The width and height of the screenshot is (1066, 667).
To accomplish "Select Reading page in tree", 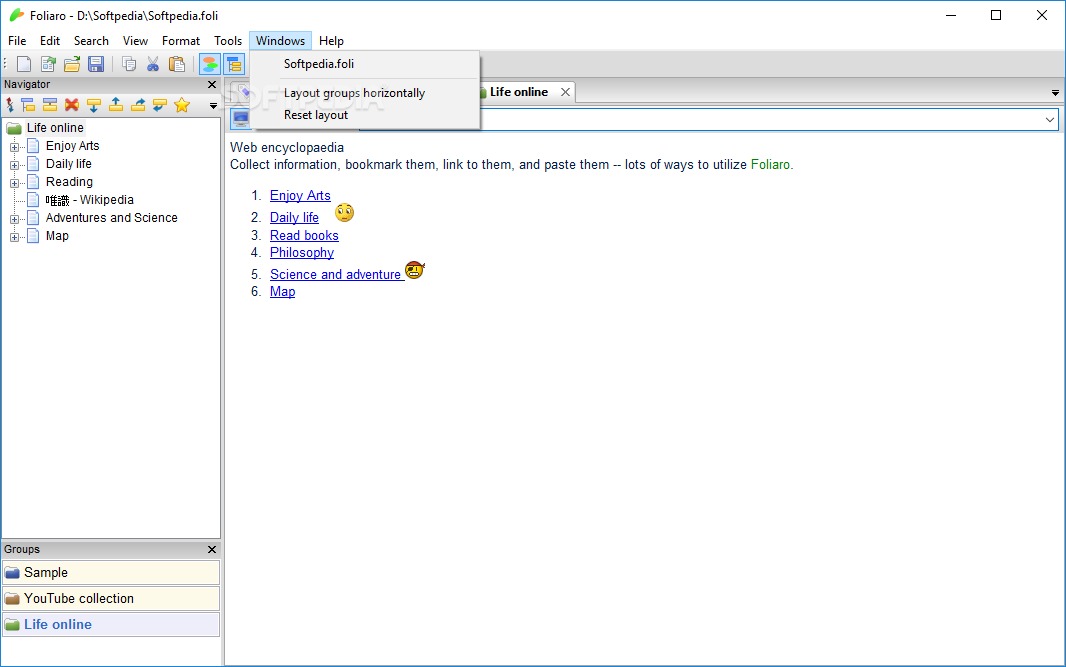I will 69,182.
